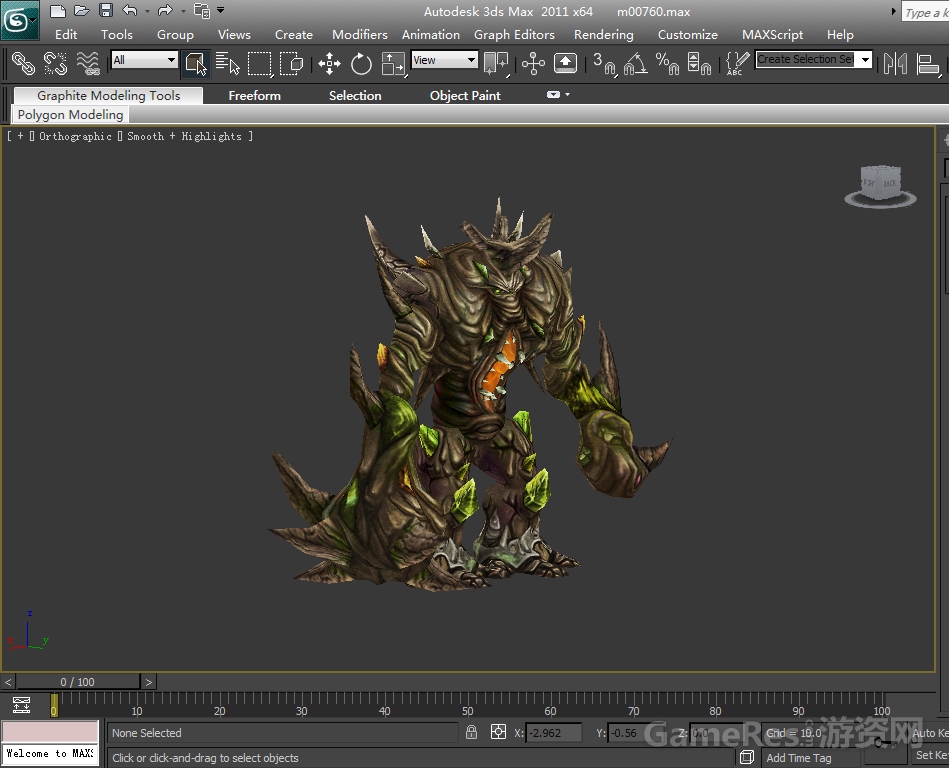Click the Use Pivot Point Center icon
Screen dimensions: 949x768
pos(496,64)
